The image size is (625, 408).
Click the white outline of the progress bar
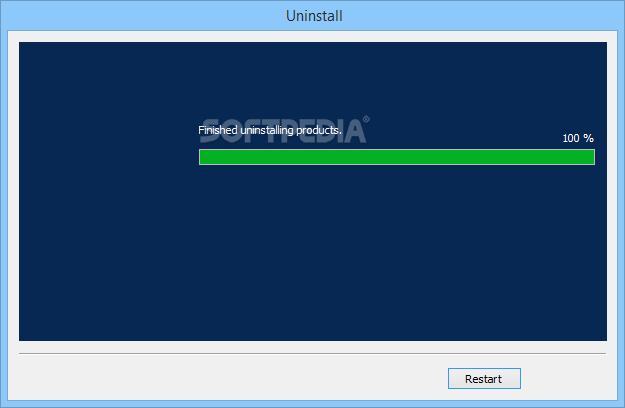coord(397,149)
